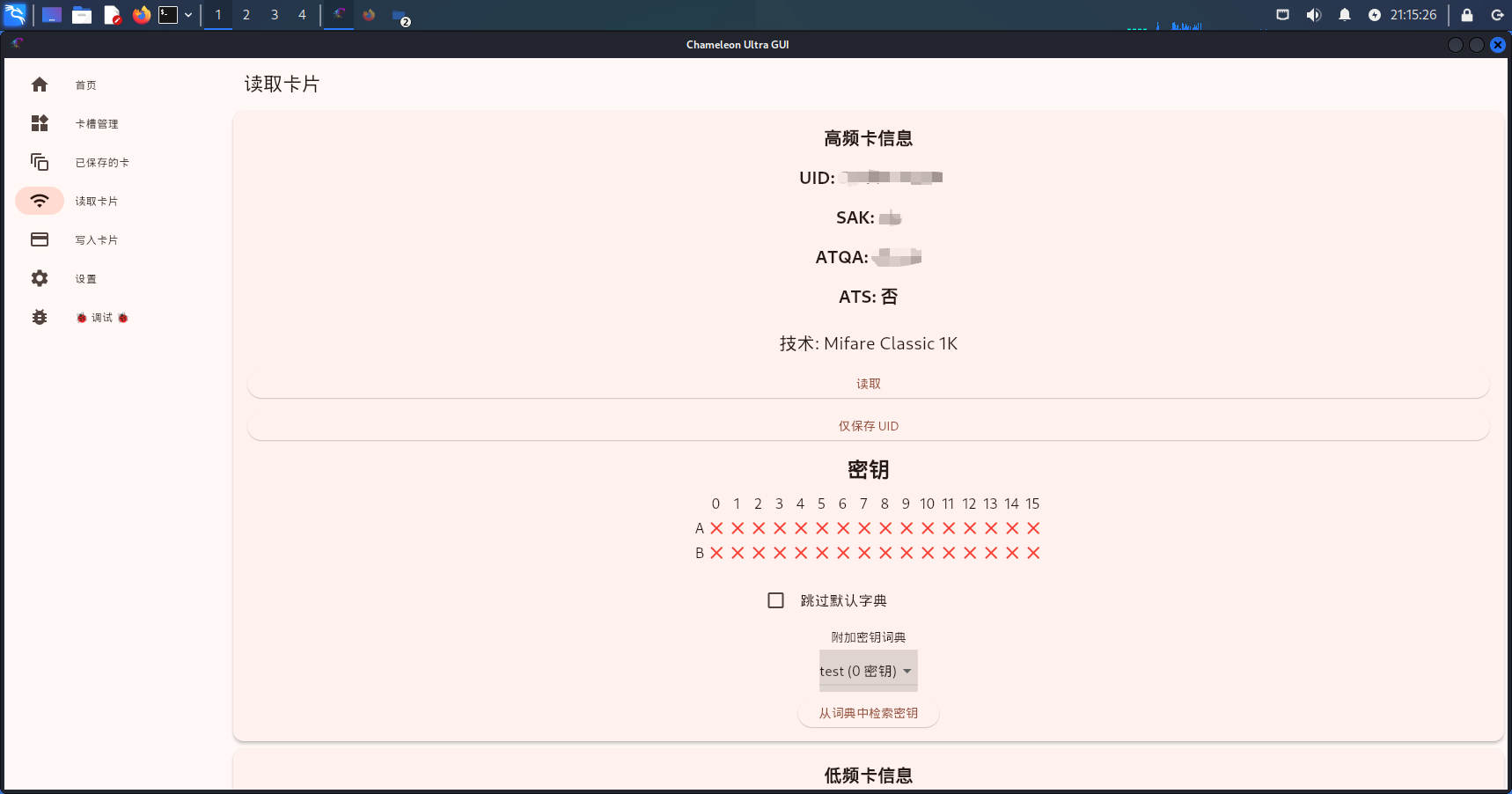Click sector number 7 column header

[x=864, y=504]
